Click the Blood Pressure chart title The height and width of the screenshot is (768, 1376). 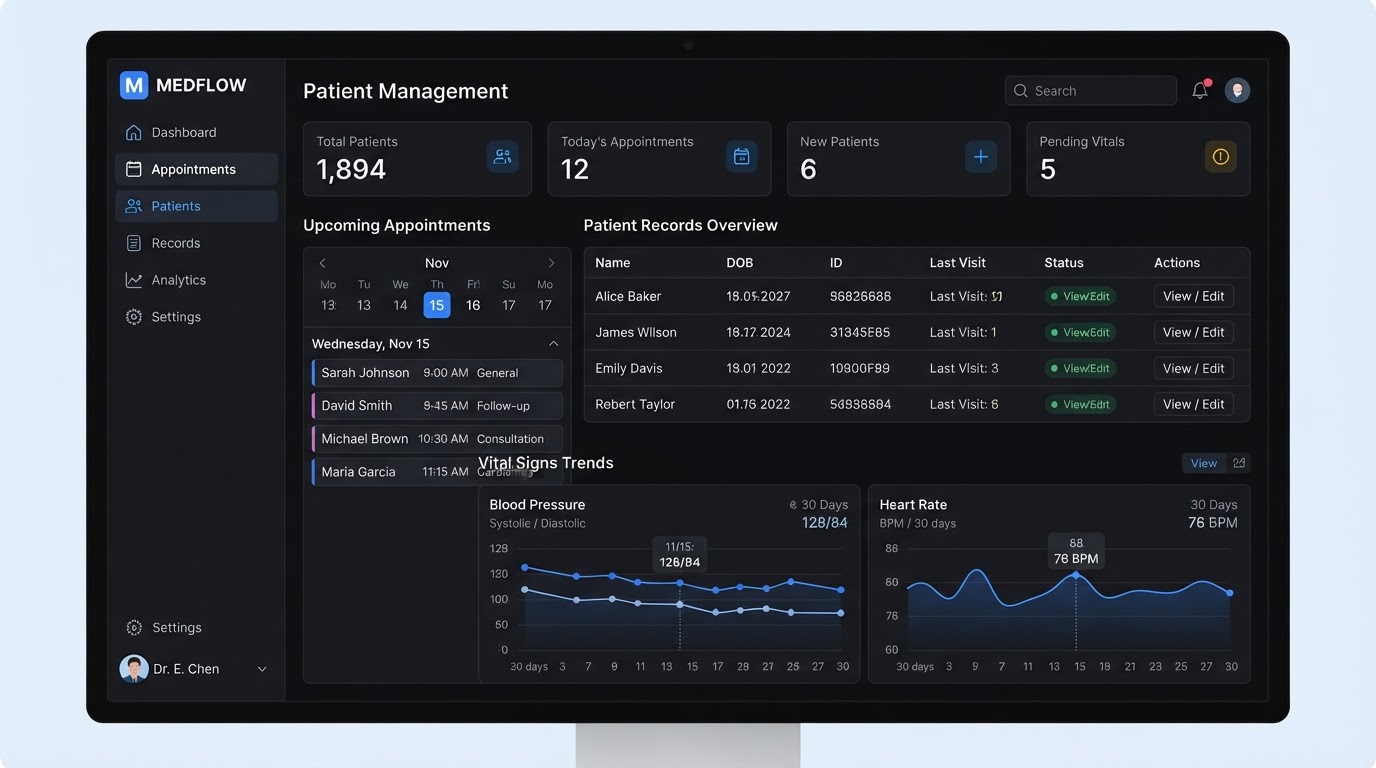537,505
